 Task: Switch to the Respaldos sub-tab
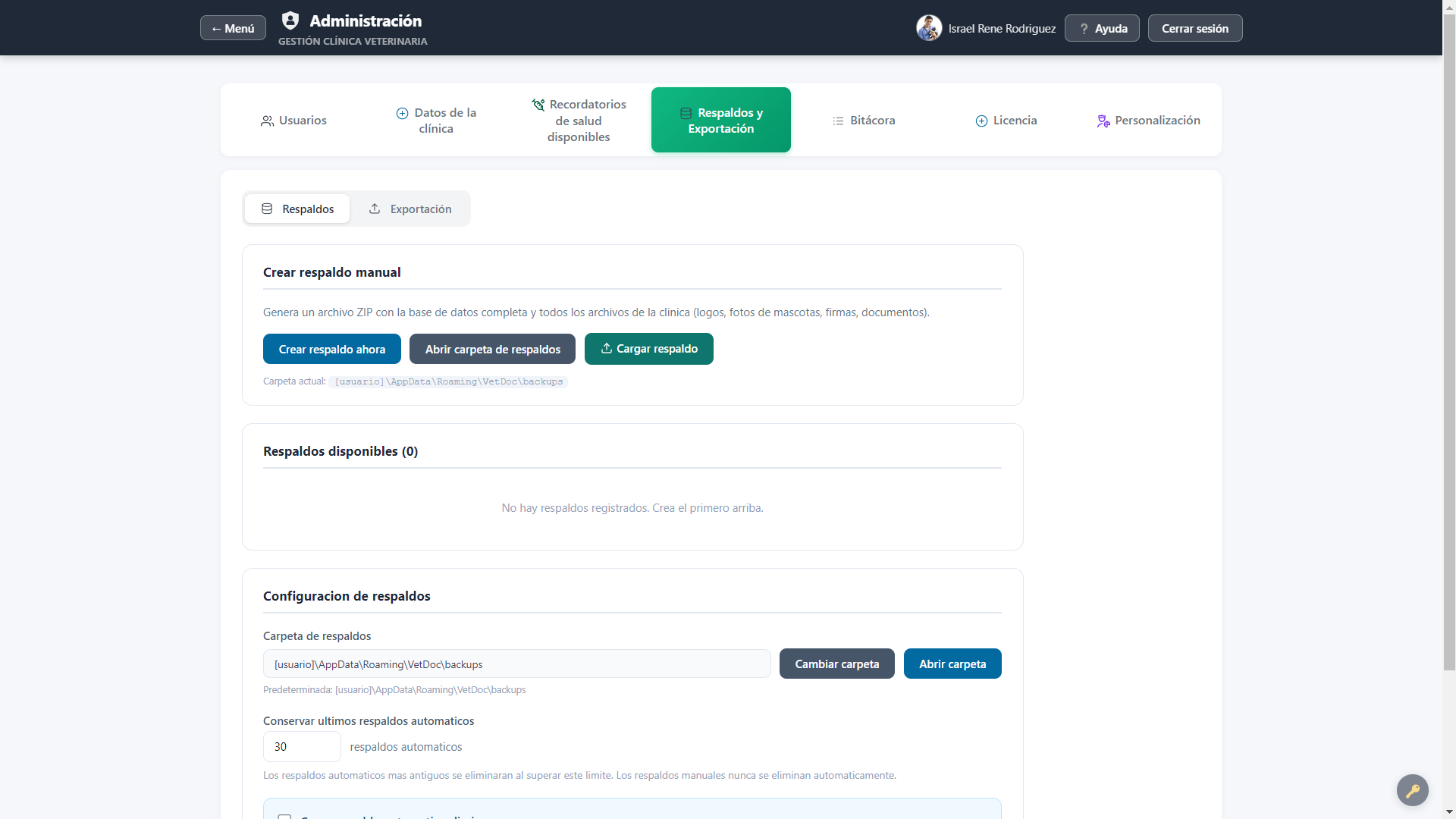pos(297,209)
